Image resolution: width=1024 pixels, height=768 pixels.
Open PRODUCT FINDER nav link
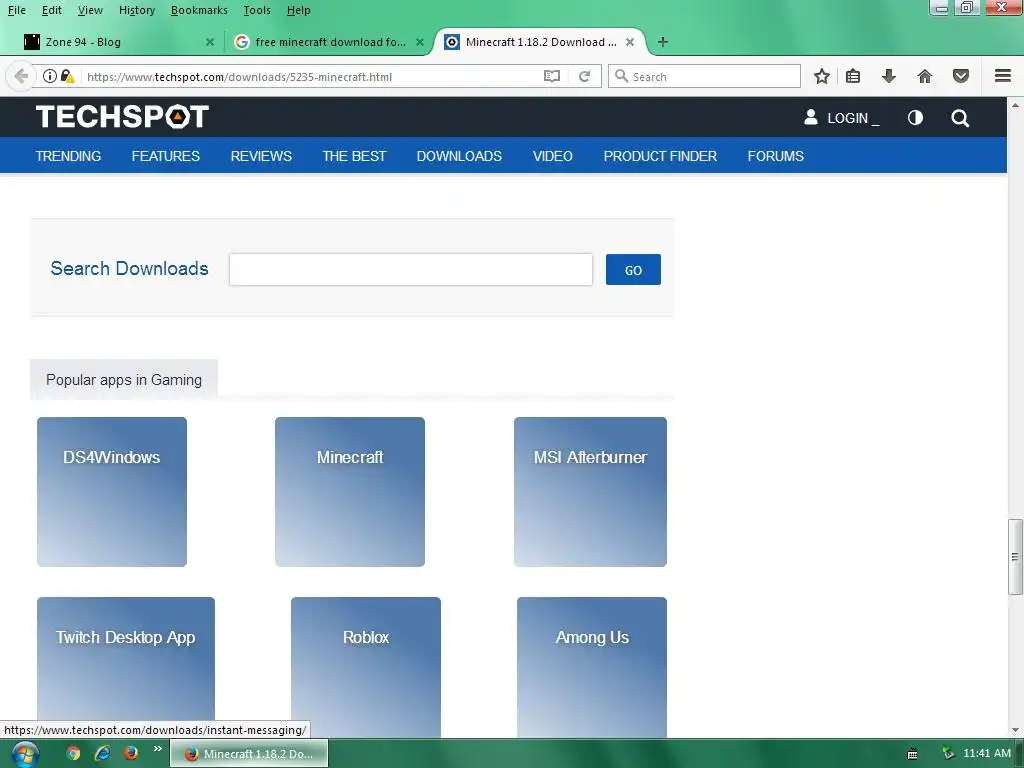[x=660, y=156]
